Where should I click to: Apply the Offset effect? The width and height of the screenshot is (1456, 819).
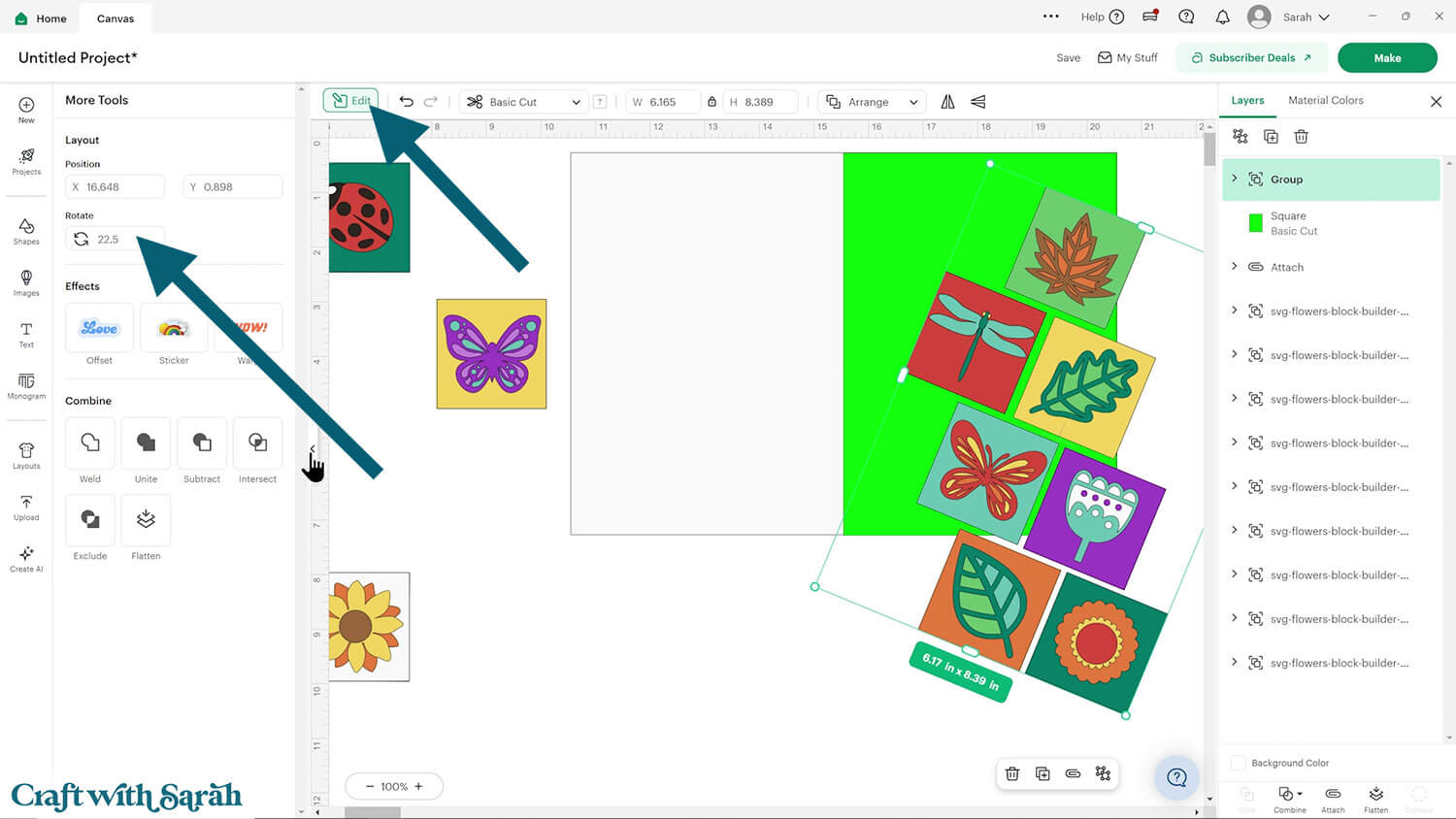click(99, 328)
